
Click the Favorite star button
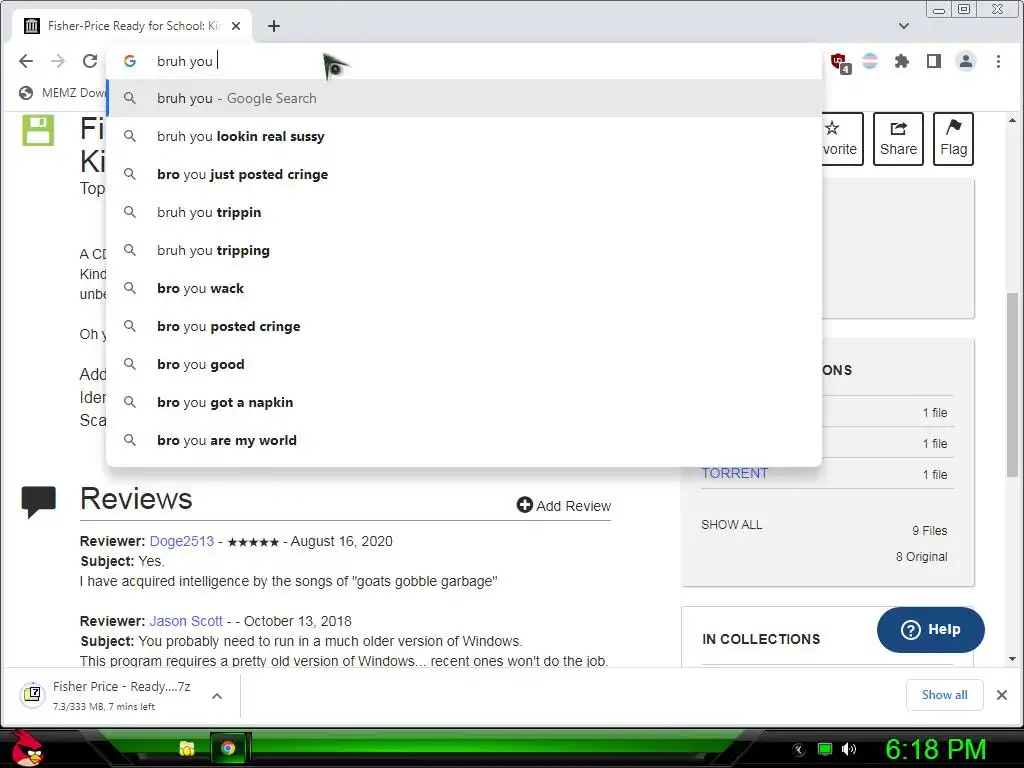(842, 138)
